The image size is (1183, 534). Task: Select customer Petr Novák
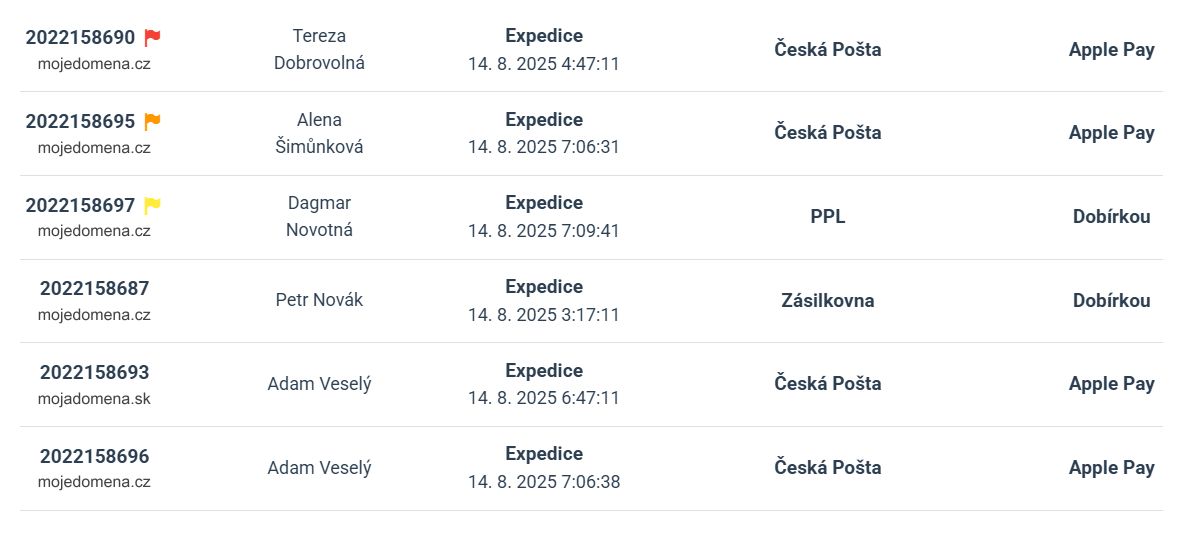[x=319, y=300]
